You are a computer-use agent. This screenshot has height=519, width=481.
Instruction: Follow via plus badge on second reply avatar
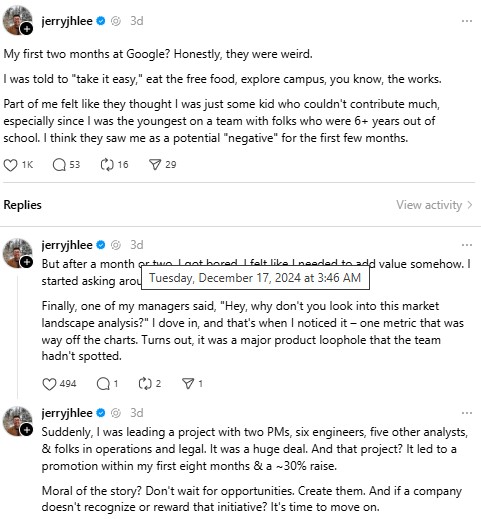27,263
